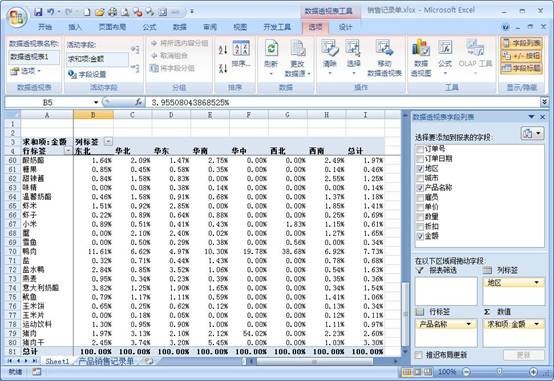The width and height of the screenshot is (554, 381).
Task: Open the Formulas (公式) tools button
Action: click(x=445, y=58)
